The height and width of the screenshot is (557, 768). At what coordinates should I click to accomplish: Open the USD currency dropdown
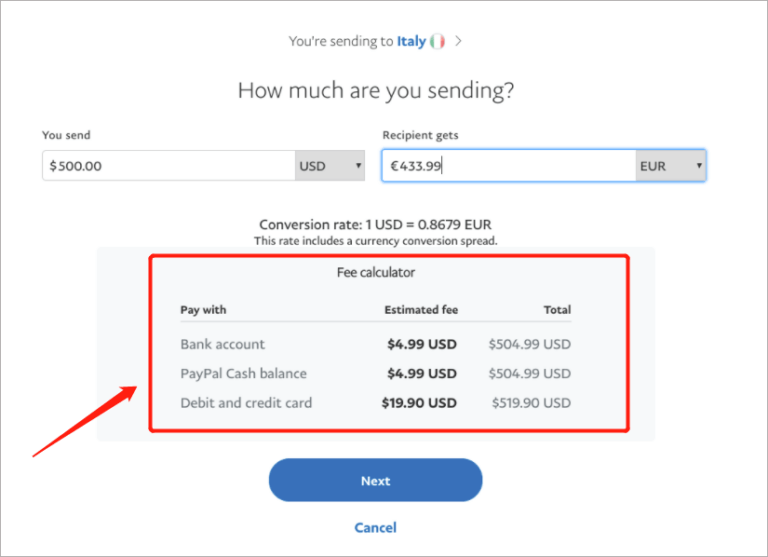(x=330, y=166)
